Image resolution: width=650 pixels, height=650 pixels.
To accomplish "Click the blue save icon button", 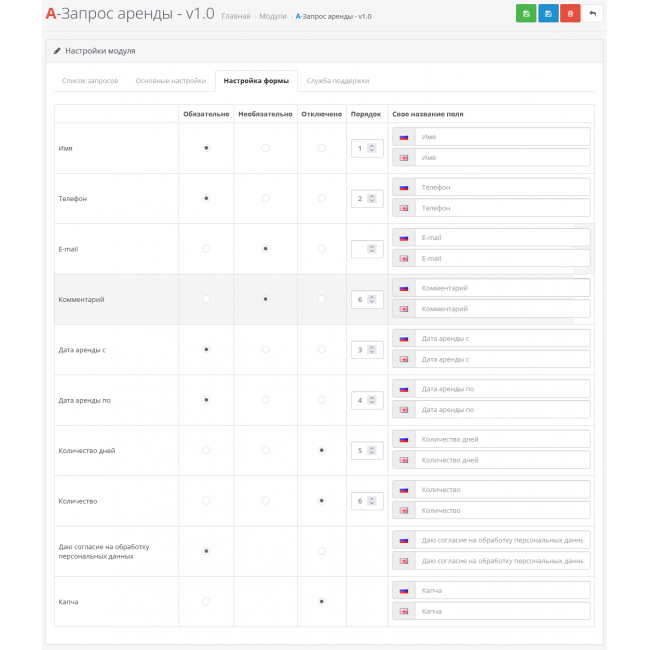I will pyautogui.click(x=548, y=13).
